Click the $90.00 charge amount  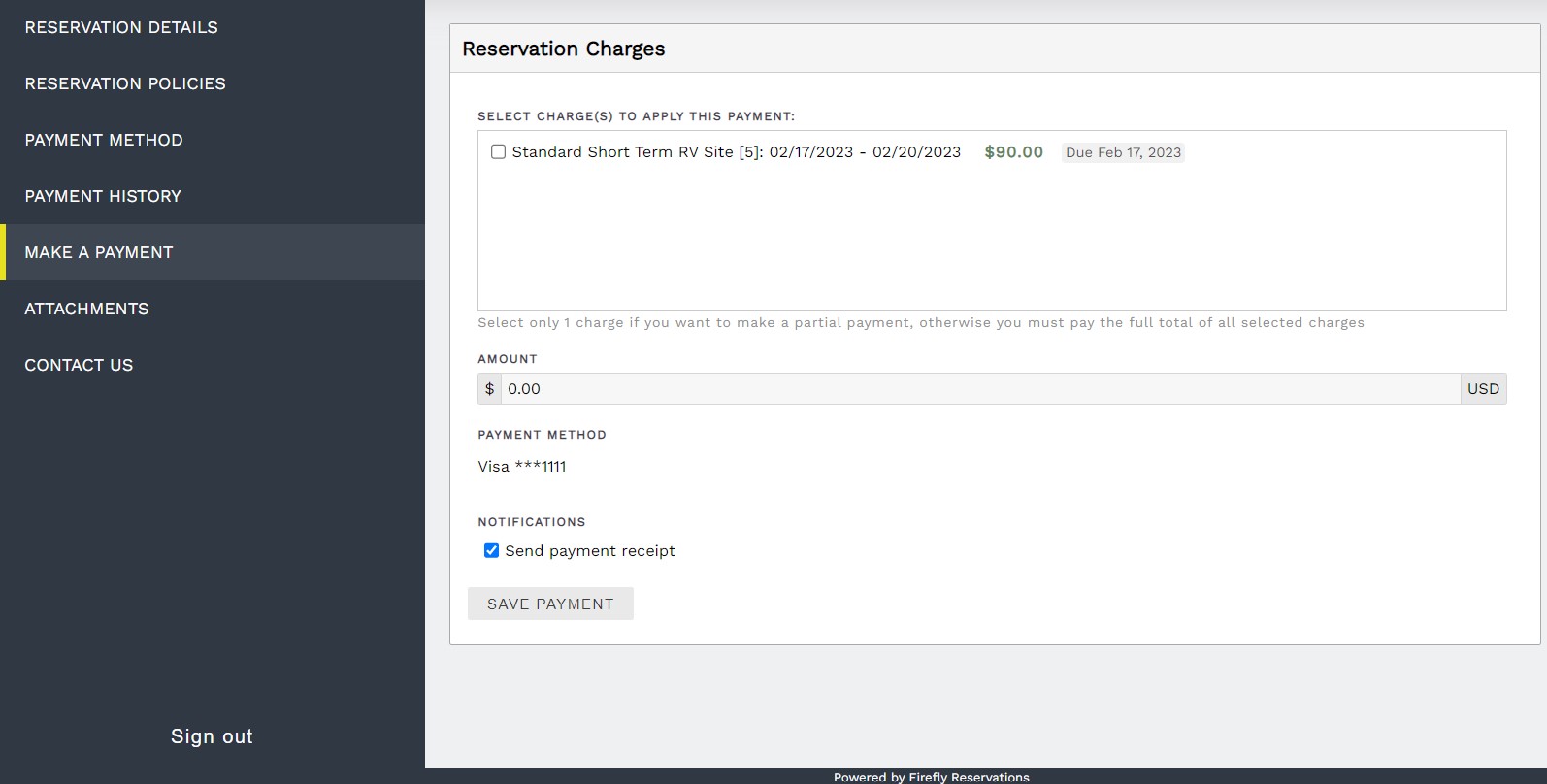click(1013, 152)
